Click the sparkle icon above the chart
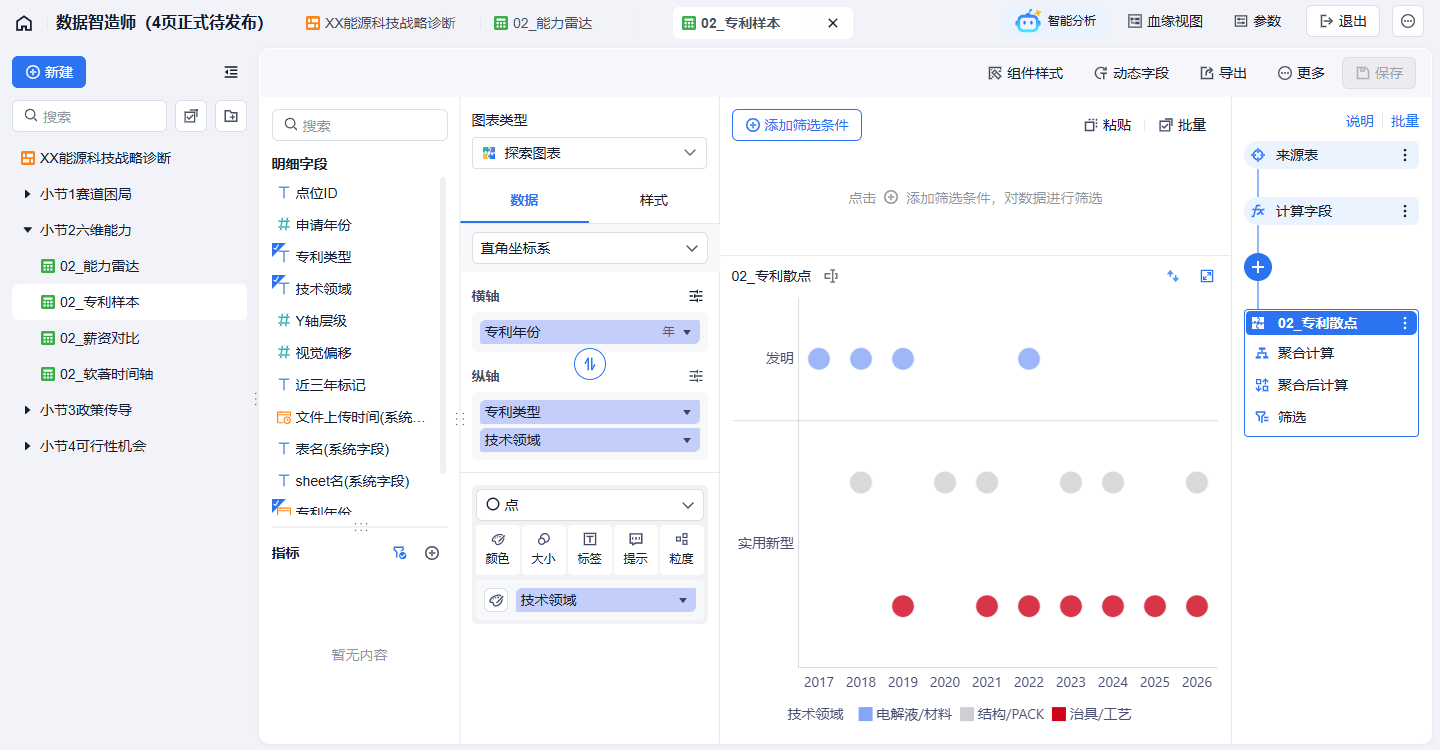Image resolution: width=1440 pixels, height=750 pixels. pyautogui.click(x=1173, y=276)
